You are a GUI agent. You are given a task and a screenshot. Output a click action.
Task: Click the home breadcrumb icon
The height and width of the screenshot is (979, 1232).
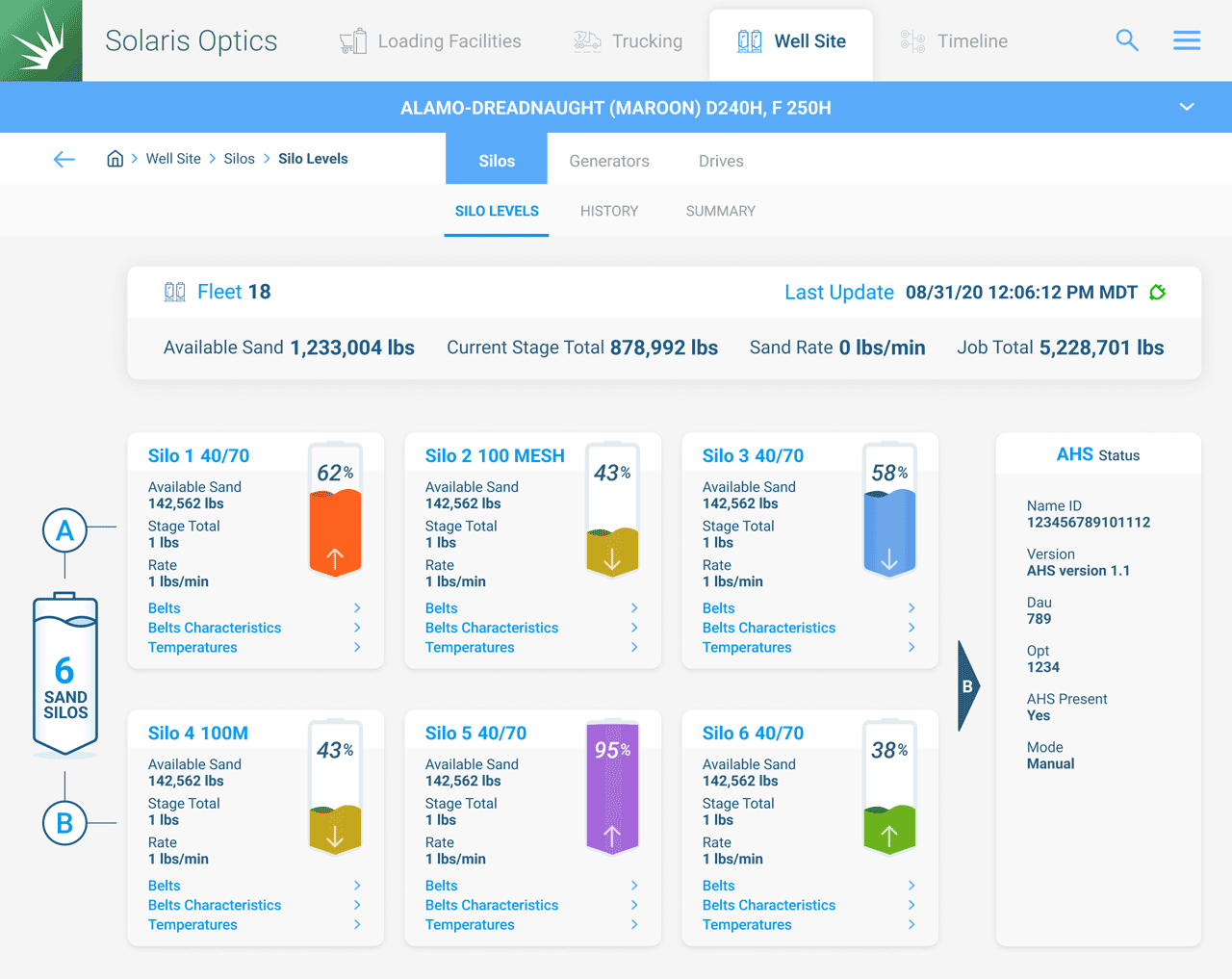115,158
